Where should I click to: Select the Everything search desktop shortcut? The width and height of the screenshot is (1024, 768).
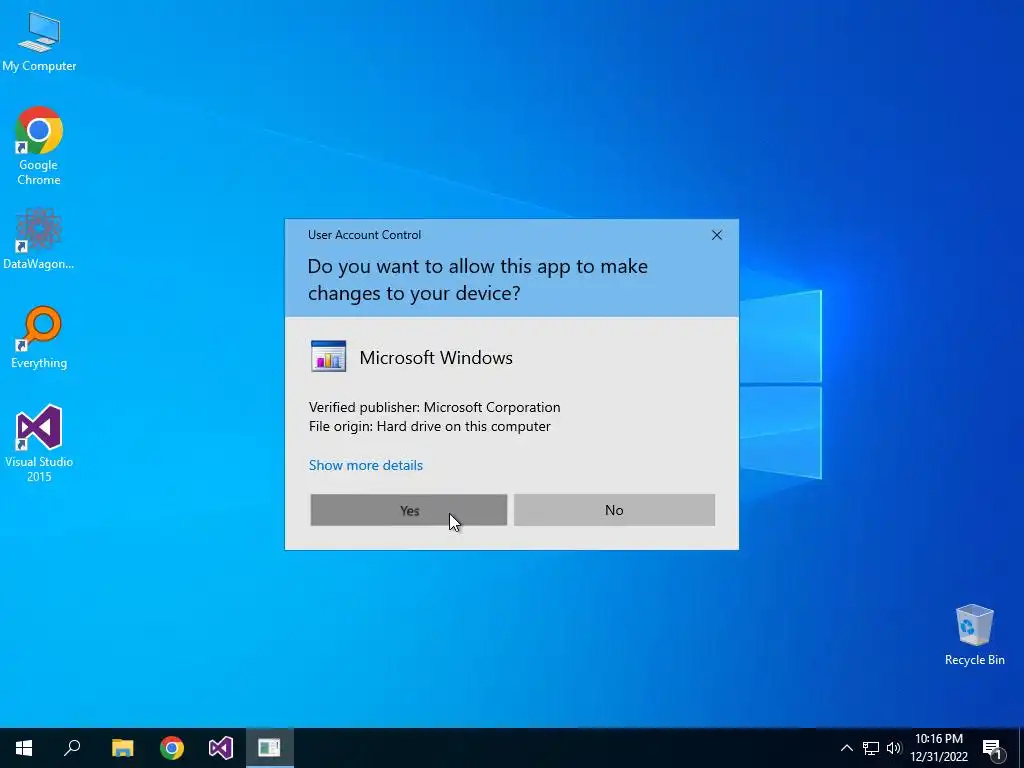tap(39, 338)
